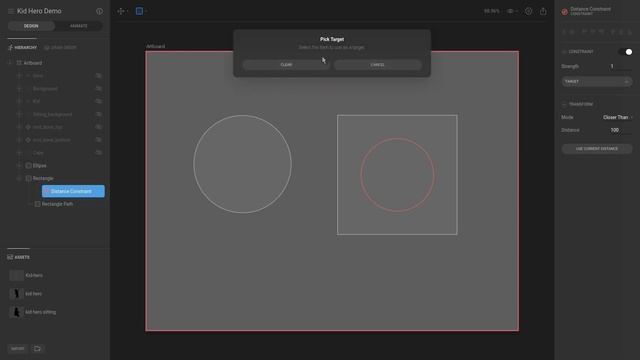Image resolution: width=640 pixels, height=360 pixels.
Task: Click the Hierarchy panel icon
Action: 10,47
